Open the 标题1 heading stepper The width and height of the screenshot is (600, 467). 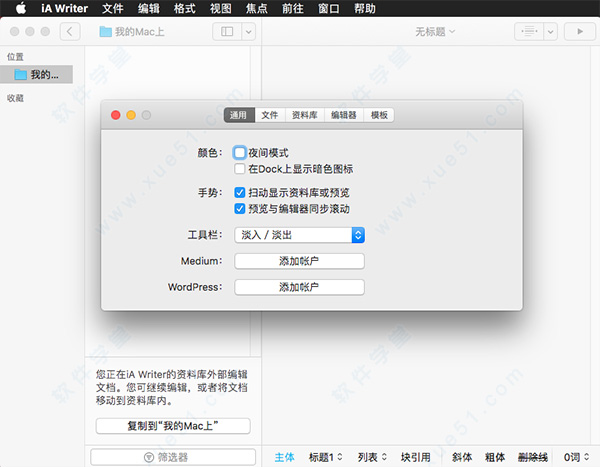click(326, 457)
